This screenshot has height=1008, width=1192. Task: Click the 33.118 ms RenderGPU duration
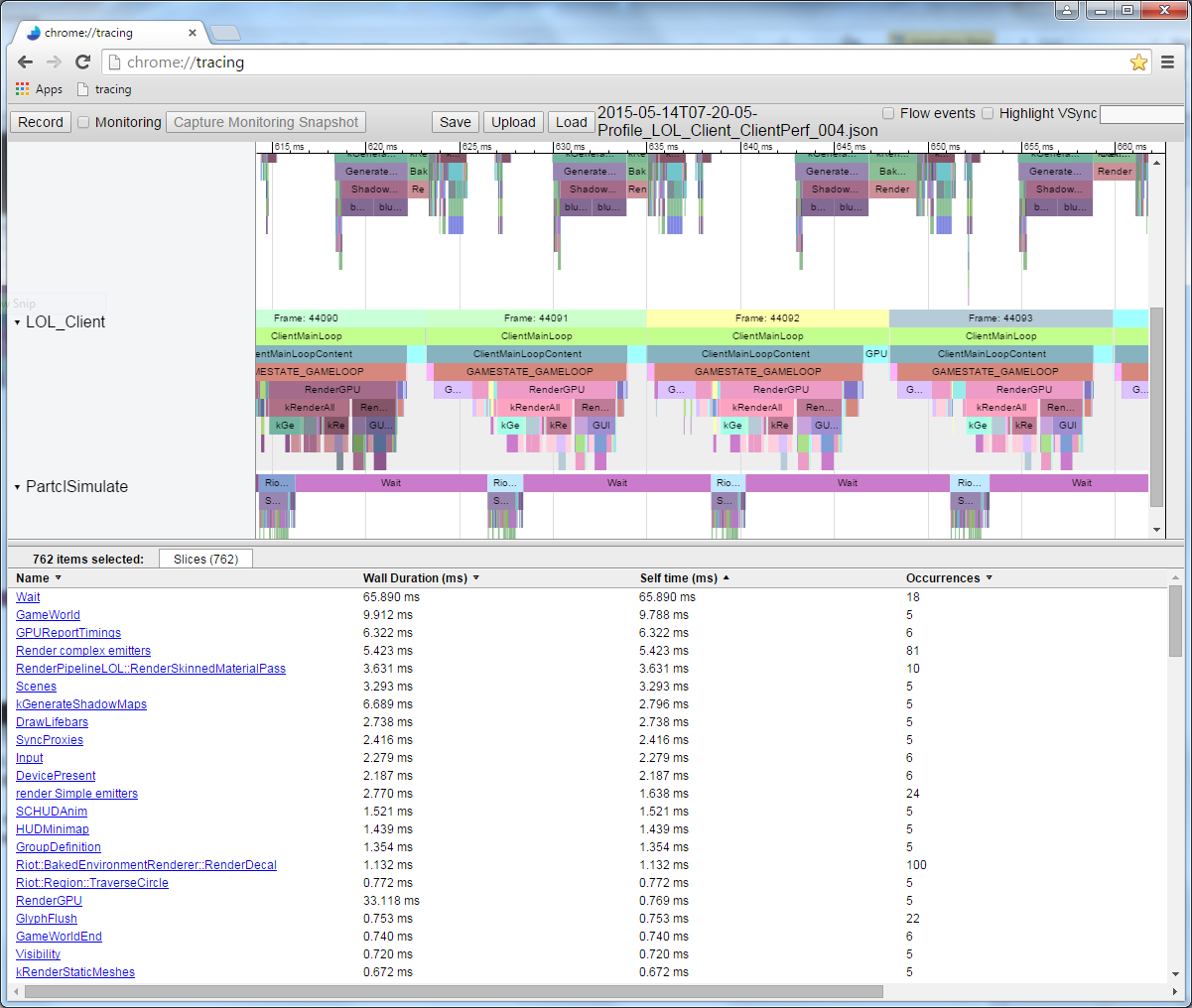tap(391, 901)
